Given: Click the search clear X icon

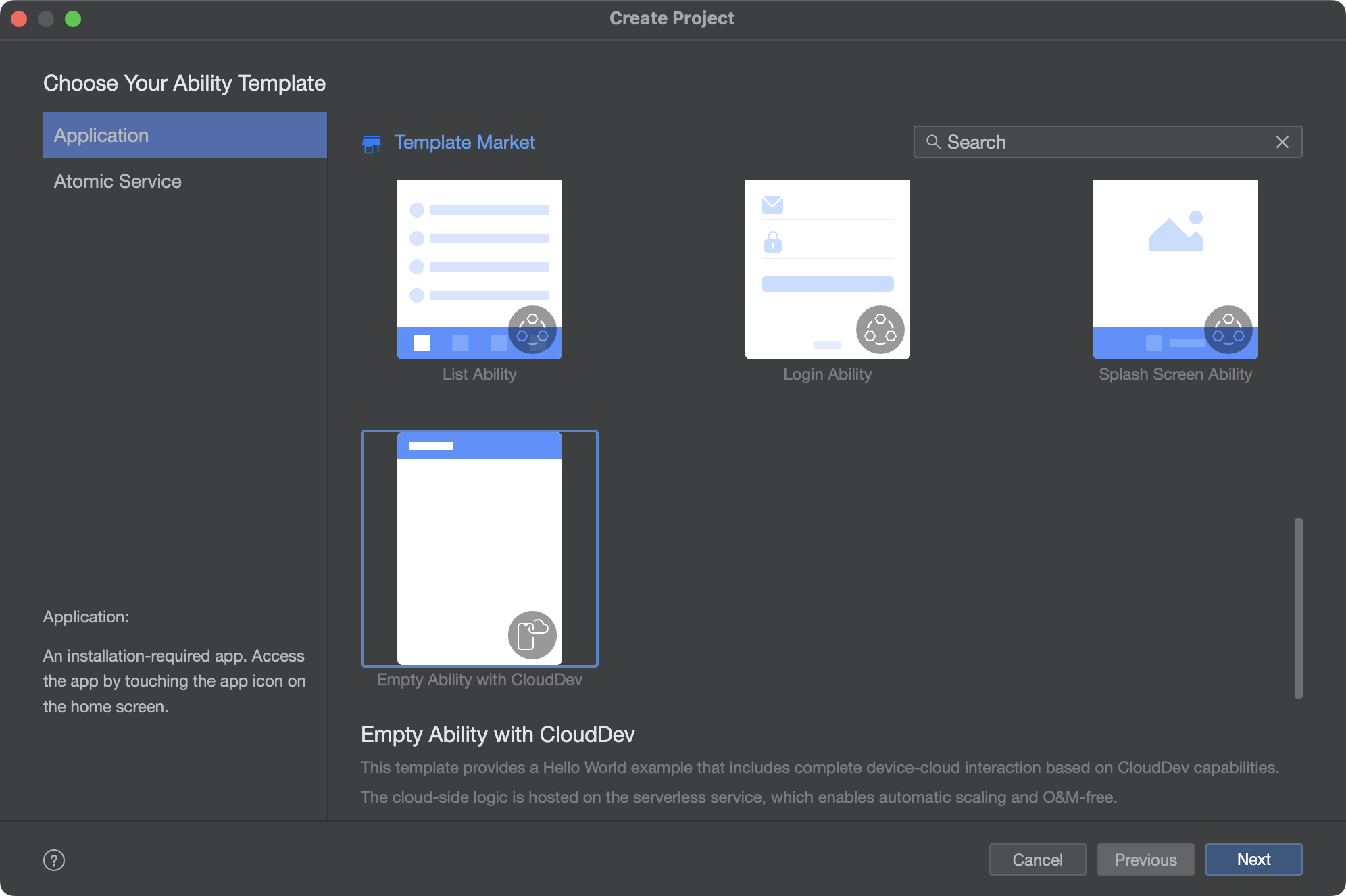Looking at the screenshot, I should [x=1283, y=140].
